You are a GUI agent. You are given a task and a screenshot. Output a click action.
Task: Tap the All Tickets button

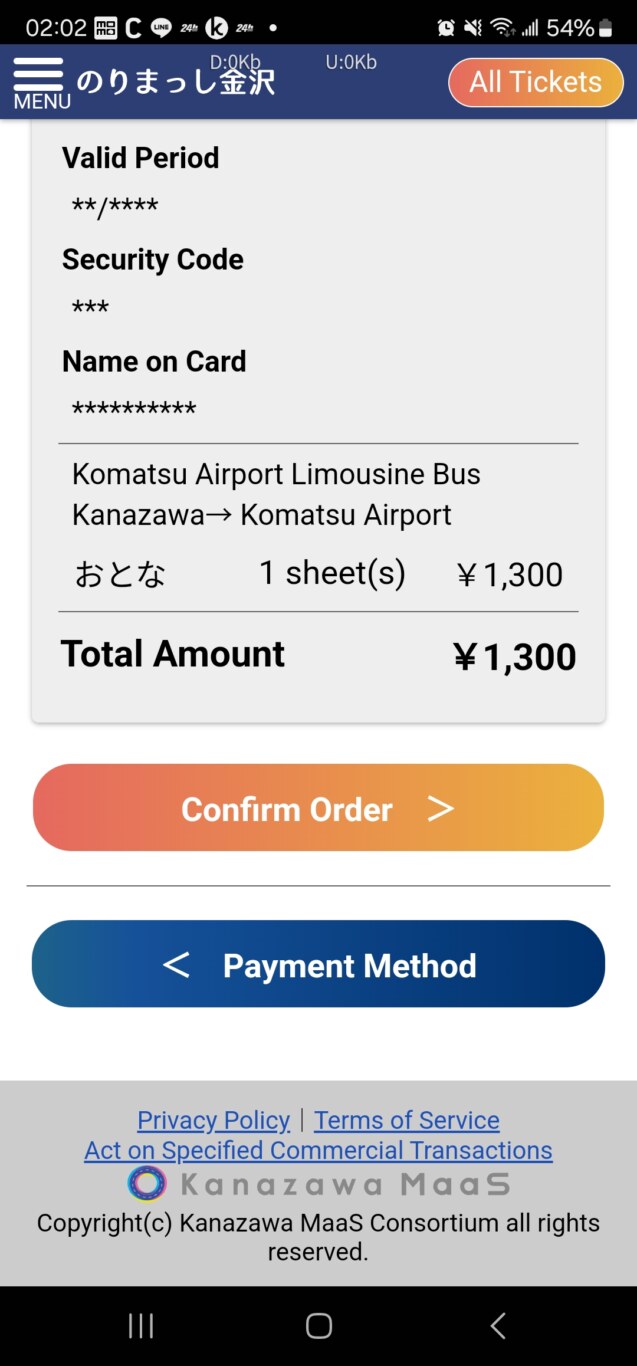[535, 82]
